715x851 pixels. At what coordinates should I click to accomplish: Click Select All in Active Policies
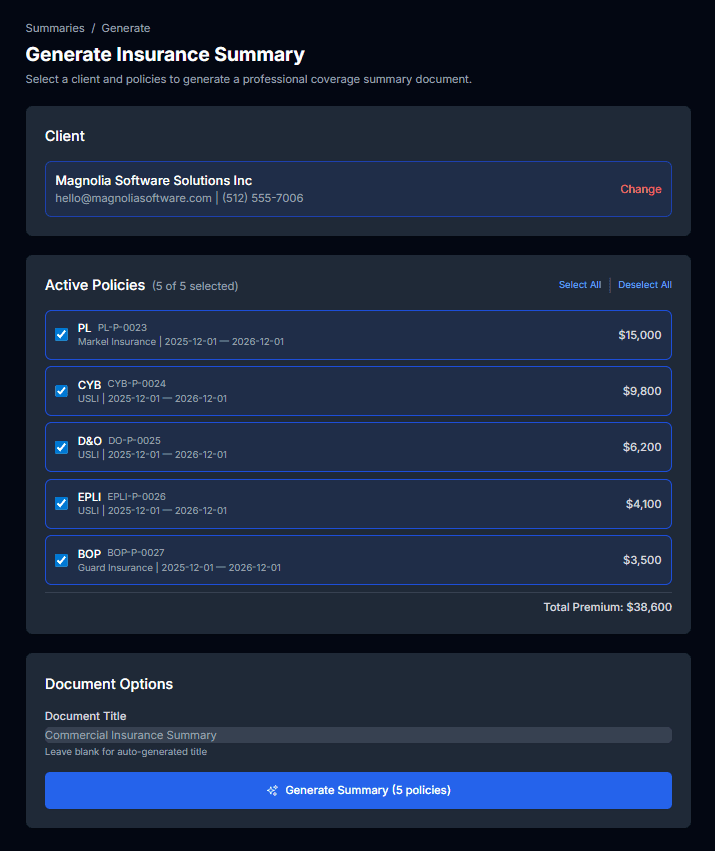[x=580, y=284]
